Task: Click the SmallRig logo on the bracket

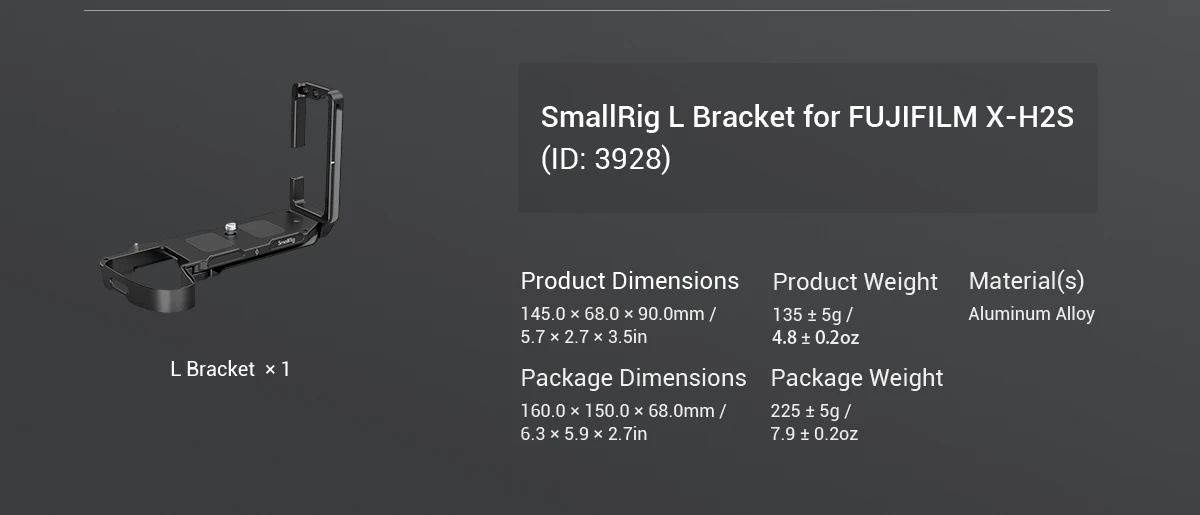Action: click(285, 241)
